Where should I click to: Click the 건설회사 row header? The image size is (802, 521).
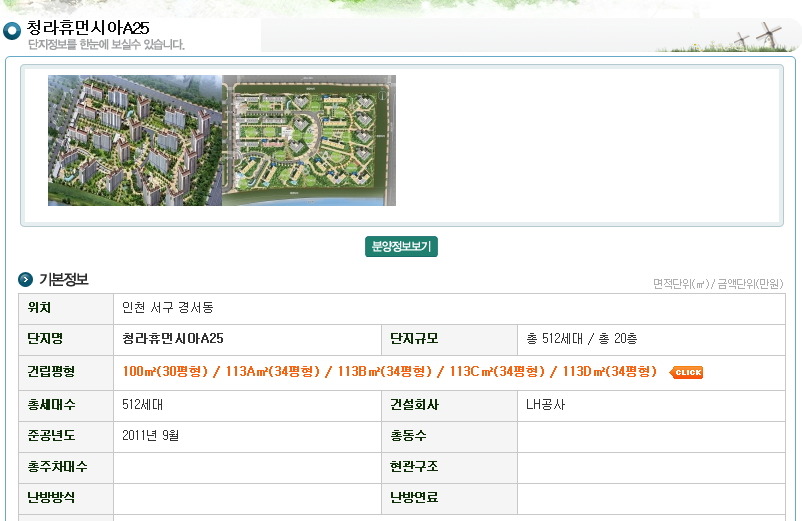click(x=450, y=406)
